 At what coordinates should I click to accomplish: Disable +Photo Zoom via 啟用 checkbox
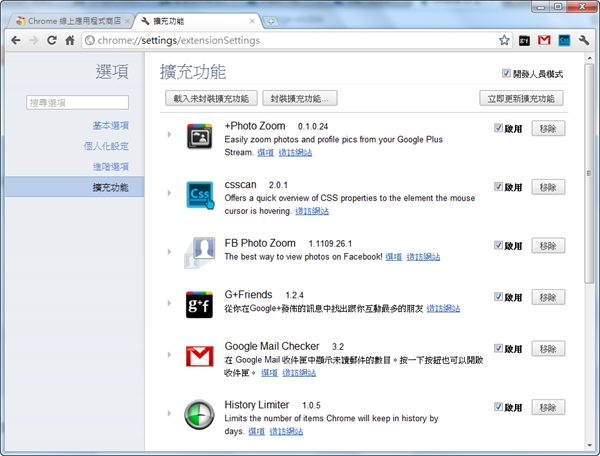click(x=498, y=128)
